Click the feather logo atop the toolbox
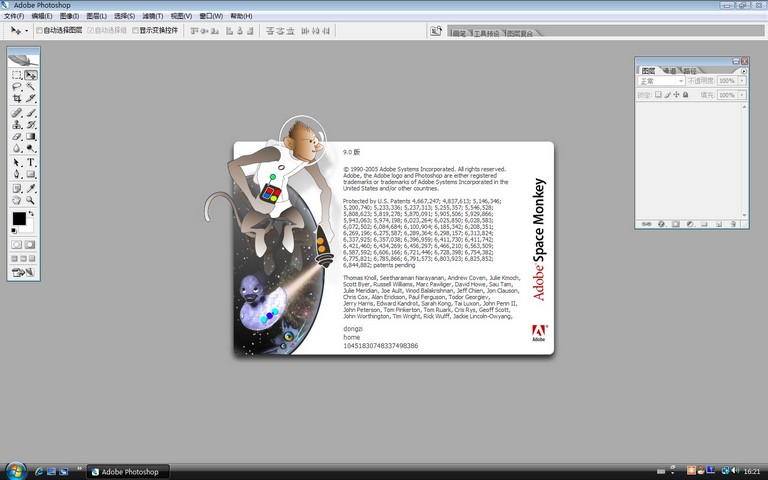Viewport: 768px width, 480px height. tap(24, 60)
